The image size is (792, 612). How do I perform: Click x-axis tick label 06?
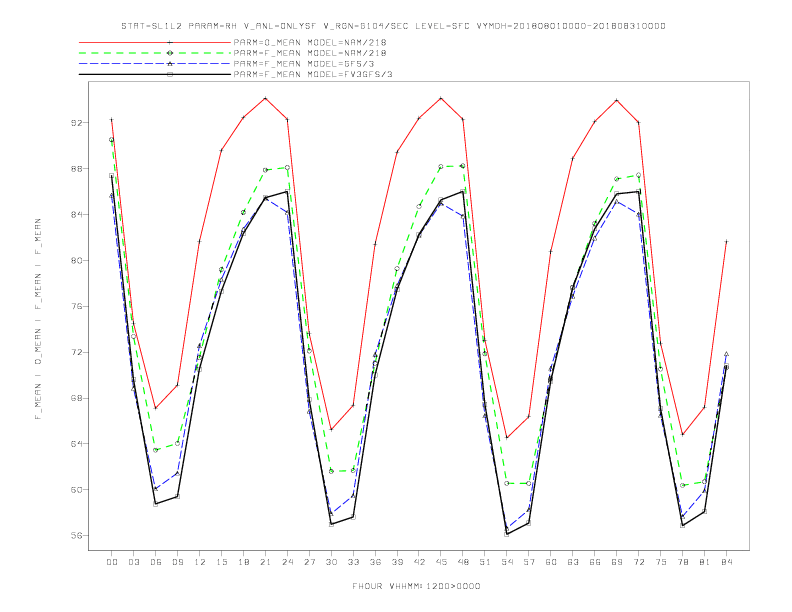[x=156, y=562]
